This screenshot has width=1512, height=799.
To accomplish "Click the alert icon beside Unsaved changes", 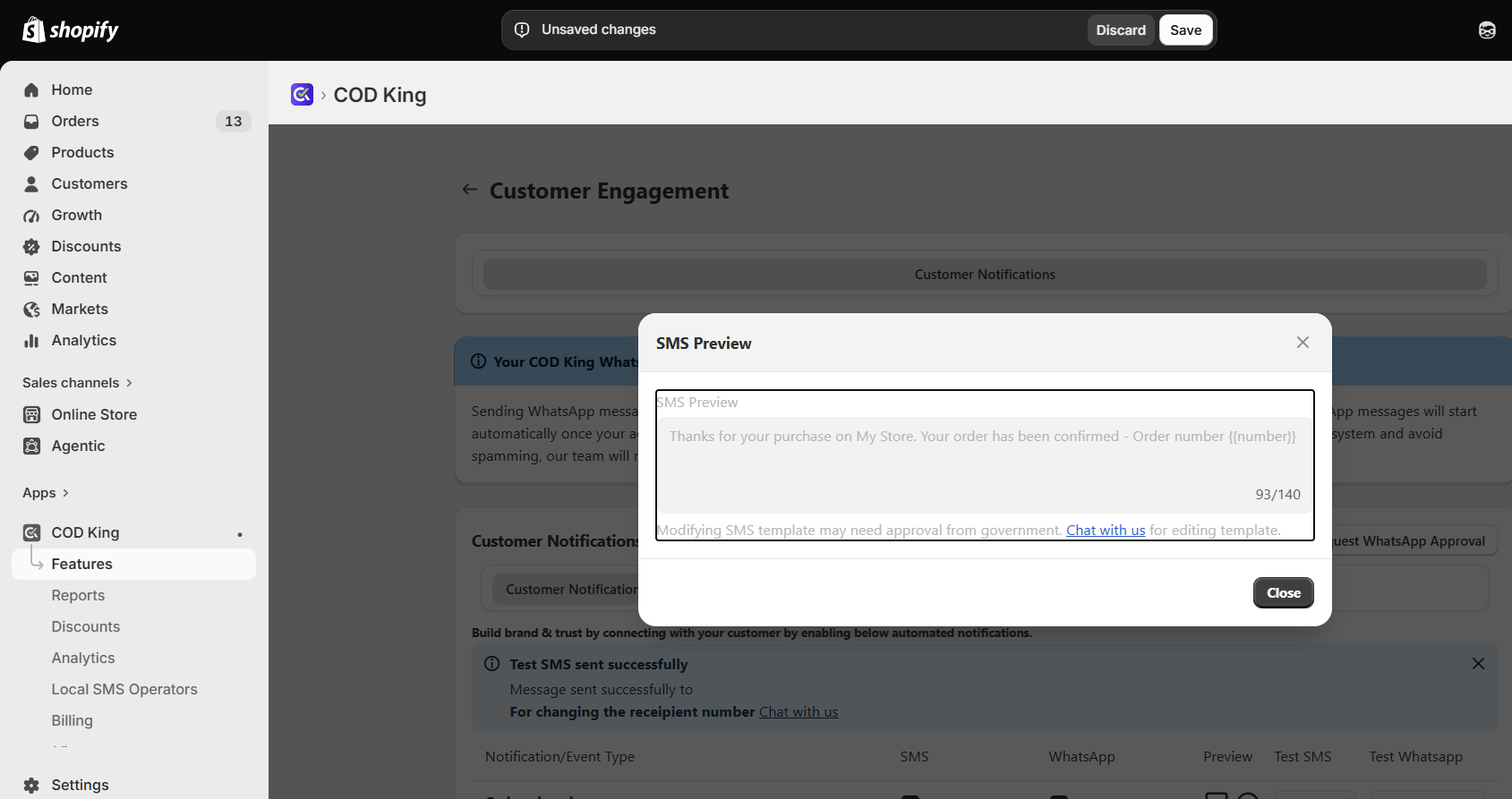I will click(522, 30).
